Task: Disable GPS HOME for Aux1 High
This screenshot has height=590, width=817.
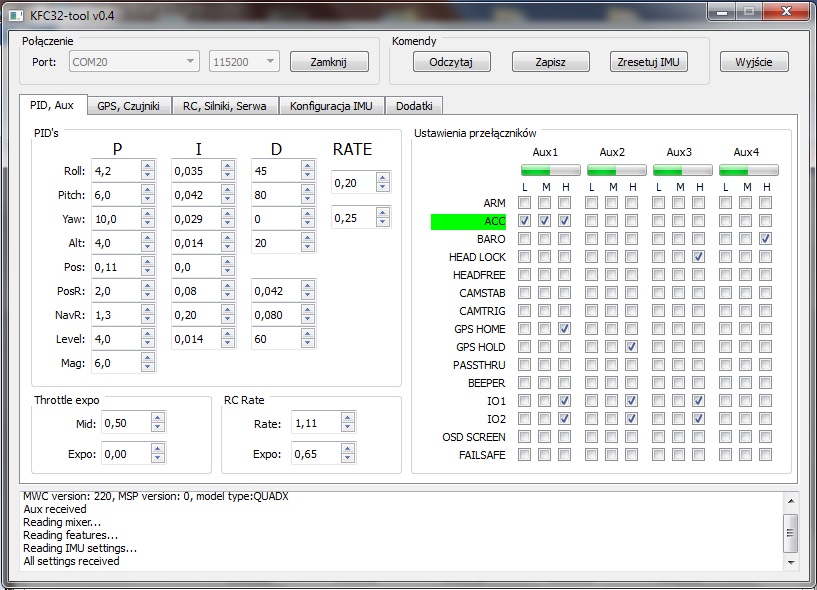Action: tap(564, 329)
